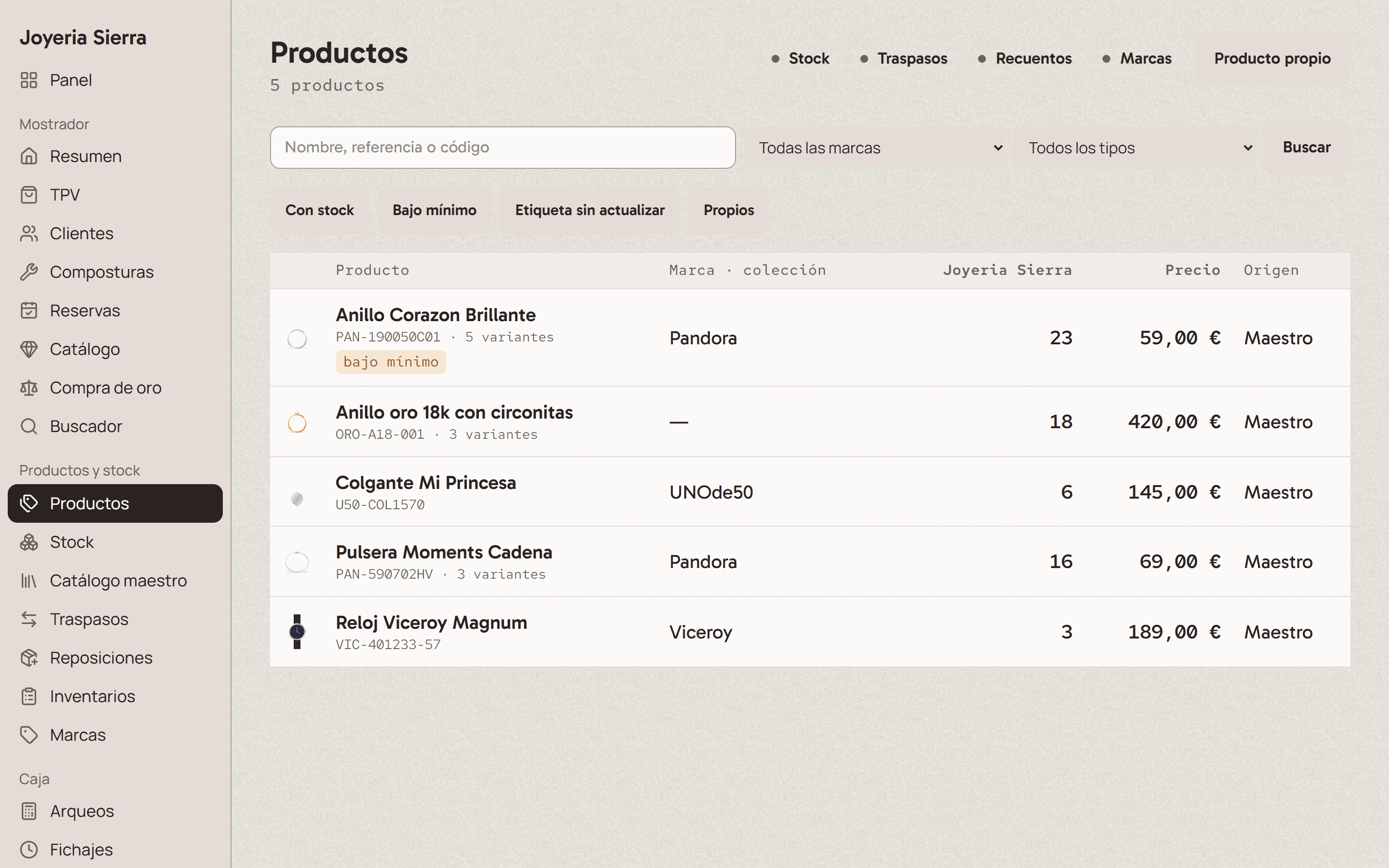Click the Buscar button
The height and width of the screenshot is (868, 1389).
[x=1307, y=148]
